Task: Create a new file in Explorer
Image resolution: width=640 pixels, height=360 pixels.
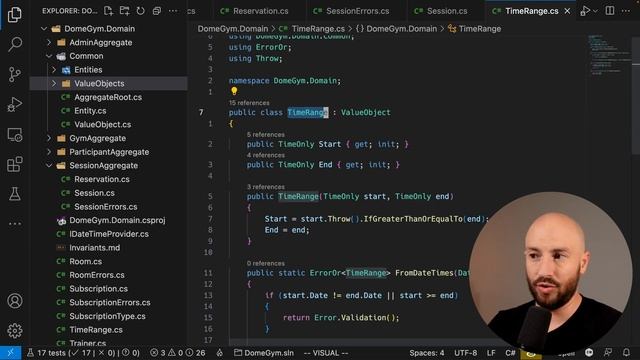Action: tap(109, 11)
